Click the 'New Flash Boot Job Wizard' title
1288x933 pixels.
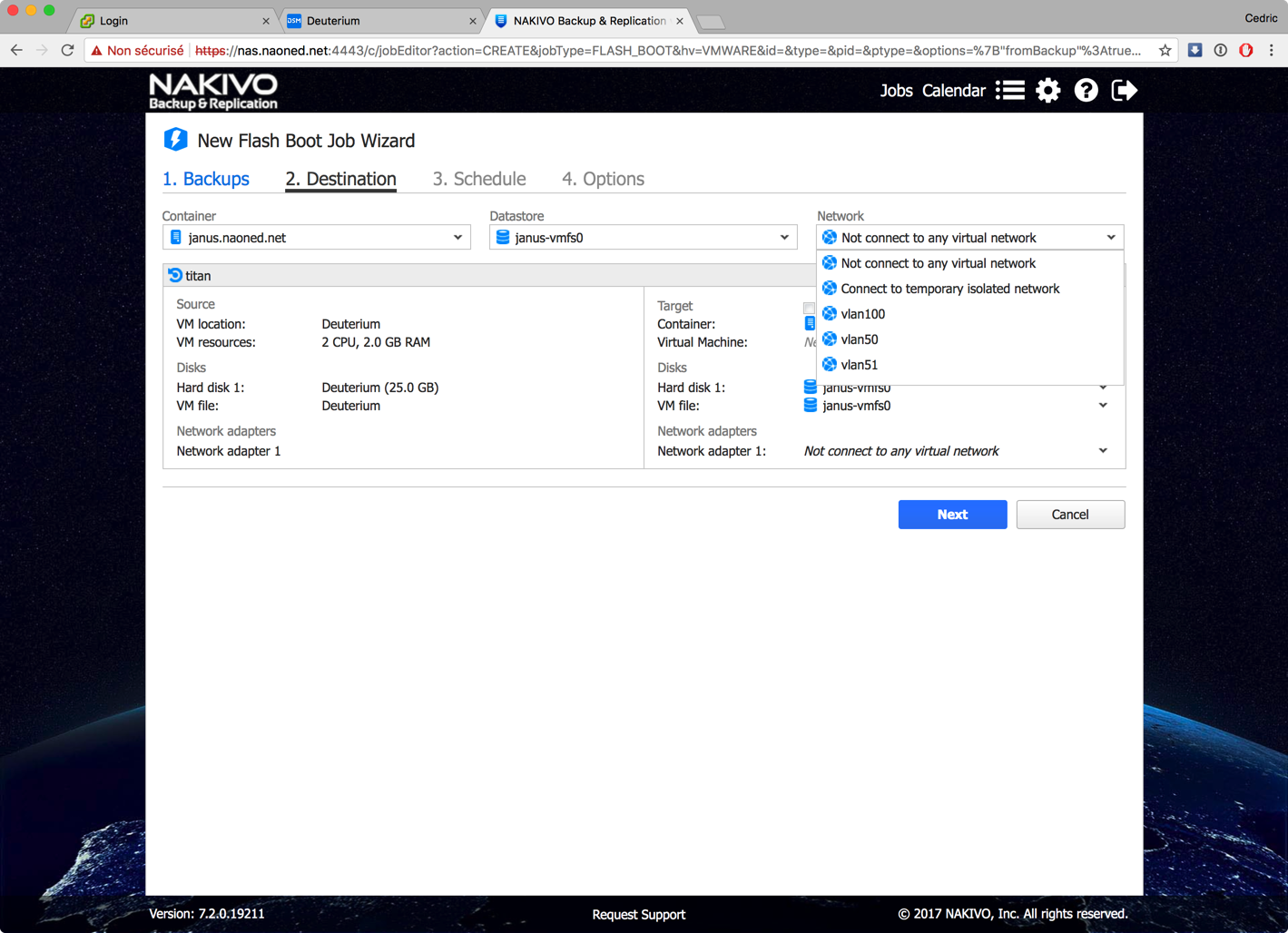306,141
